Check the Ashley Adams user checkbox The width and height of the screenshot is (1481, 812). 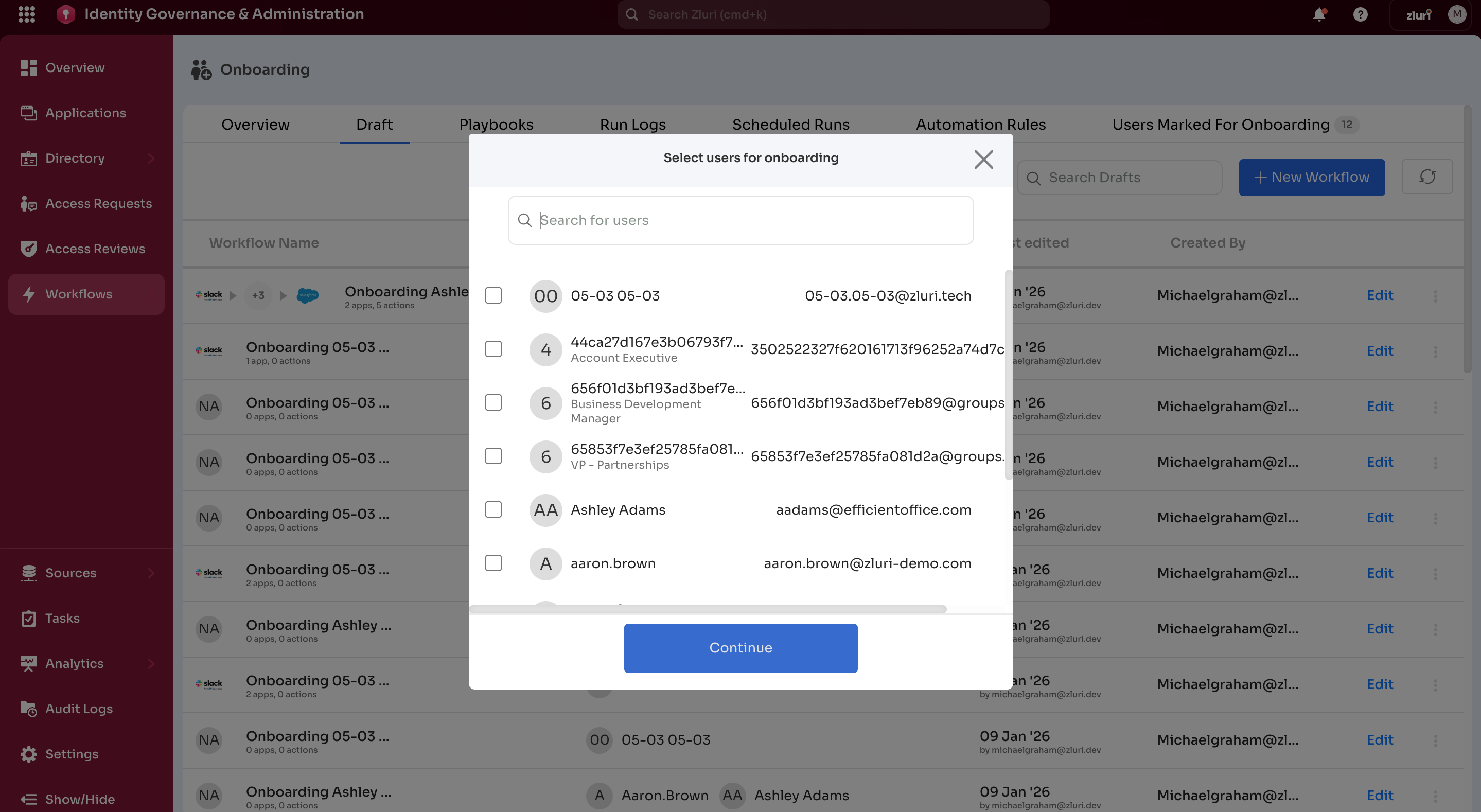coord(493,509)
